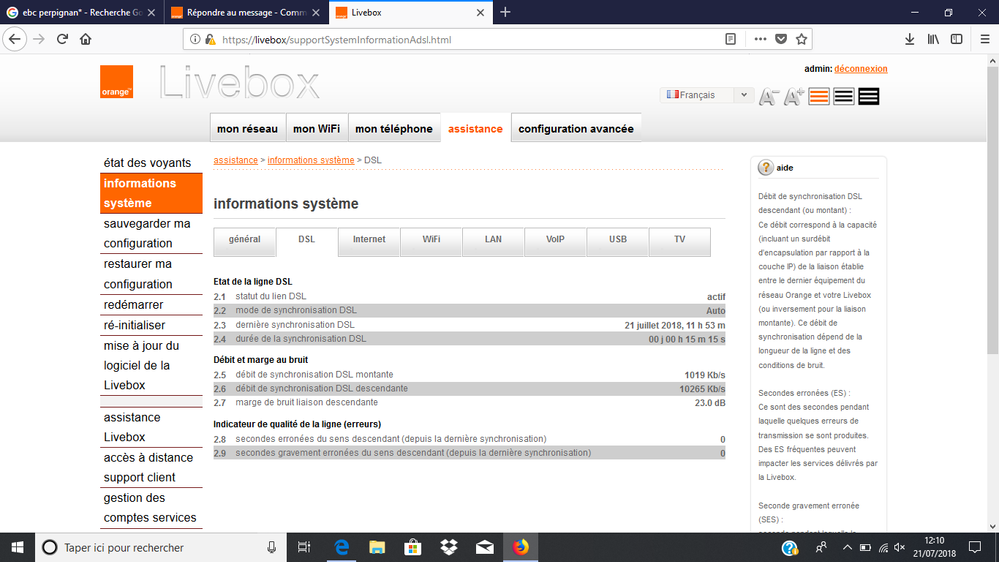The image size is (999, 562).
Task: Launch Microsoft Edge from taskbar
Action: tap(341, 547)
